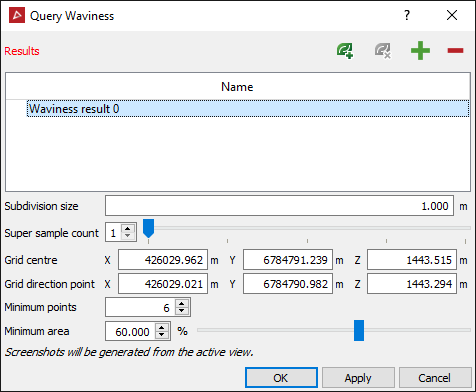
Task: Decrease Minimum points with down arrow
Action: [x=182, y=311]
